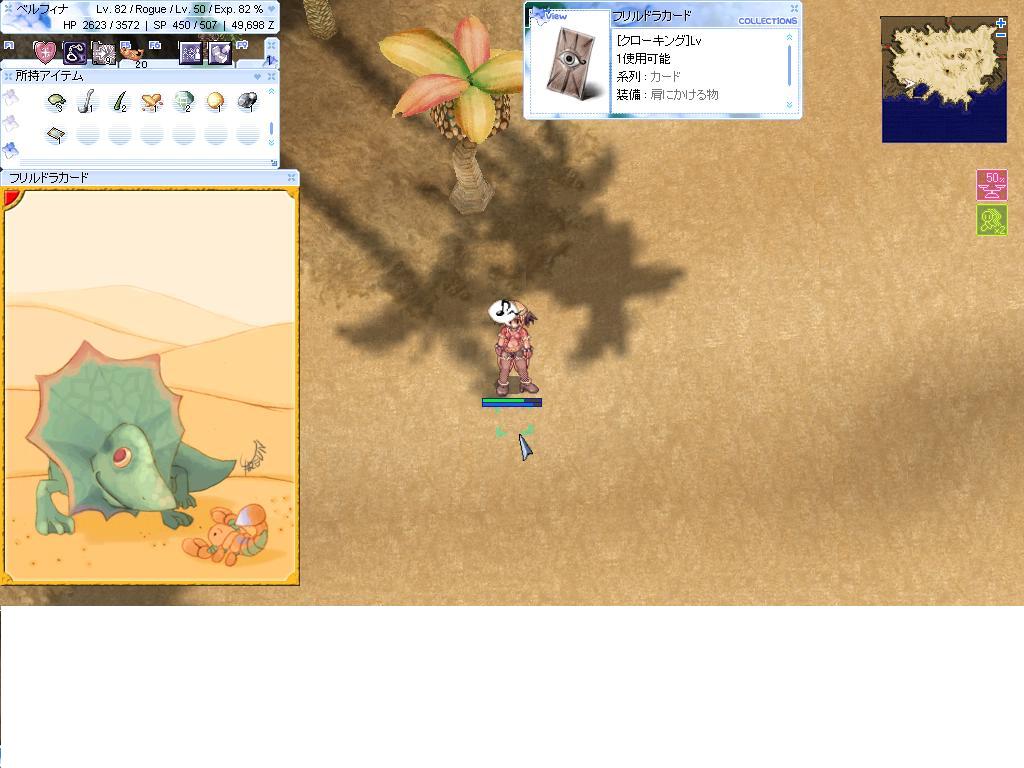Screen dimensions: 1024x768
Task: Toggle the heart button on inventory title bar
Action: [257, 76]
